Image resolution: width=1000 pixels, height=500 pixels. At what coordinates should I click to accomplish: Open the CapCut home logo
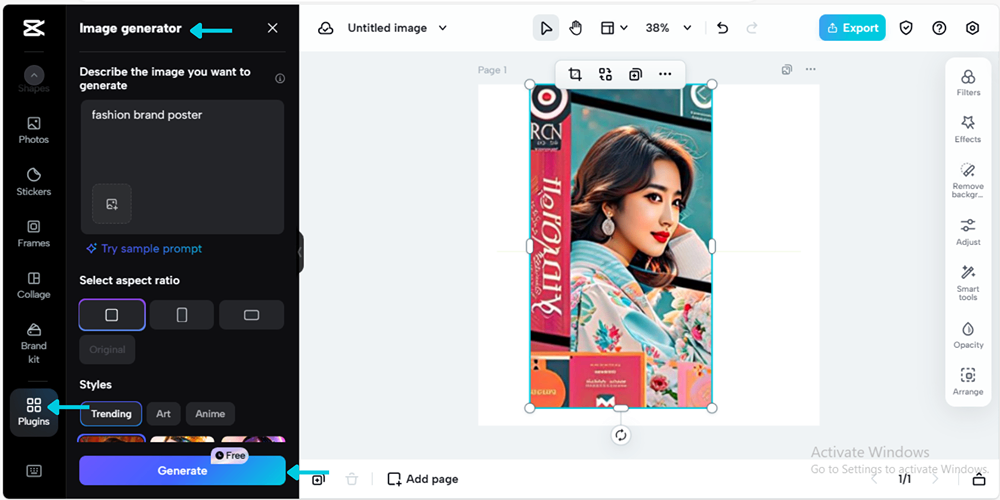pos(33,28)
